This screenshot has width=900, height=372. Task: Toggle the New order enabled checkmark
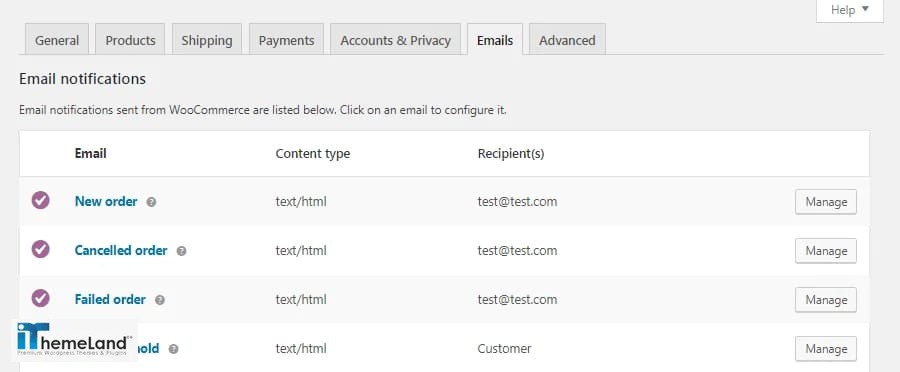(40, 200)
